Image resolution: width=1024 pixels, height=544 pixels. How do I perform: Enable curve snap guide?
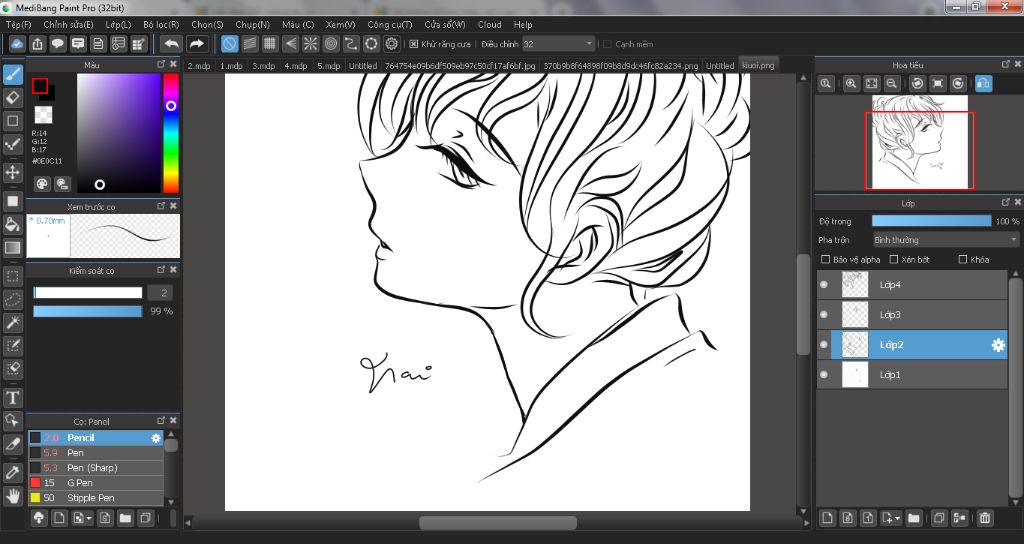pos(351,44)
